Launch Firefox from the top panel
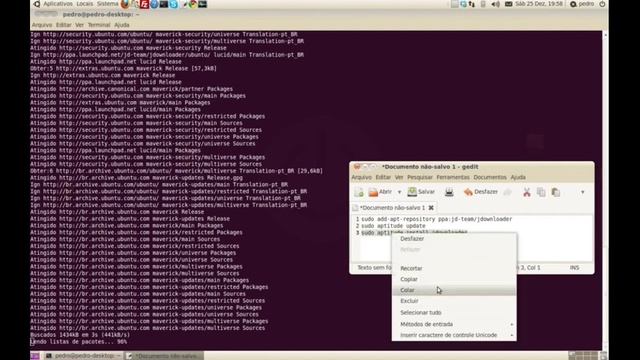Screen dimensions: 640x360 click(x=125, y=4)
